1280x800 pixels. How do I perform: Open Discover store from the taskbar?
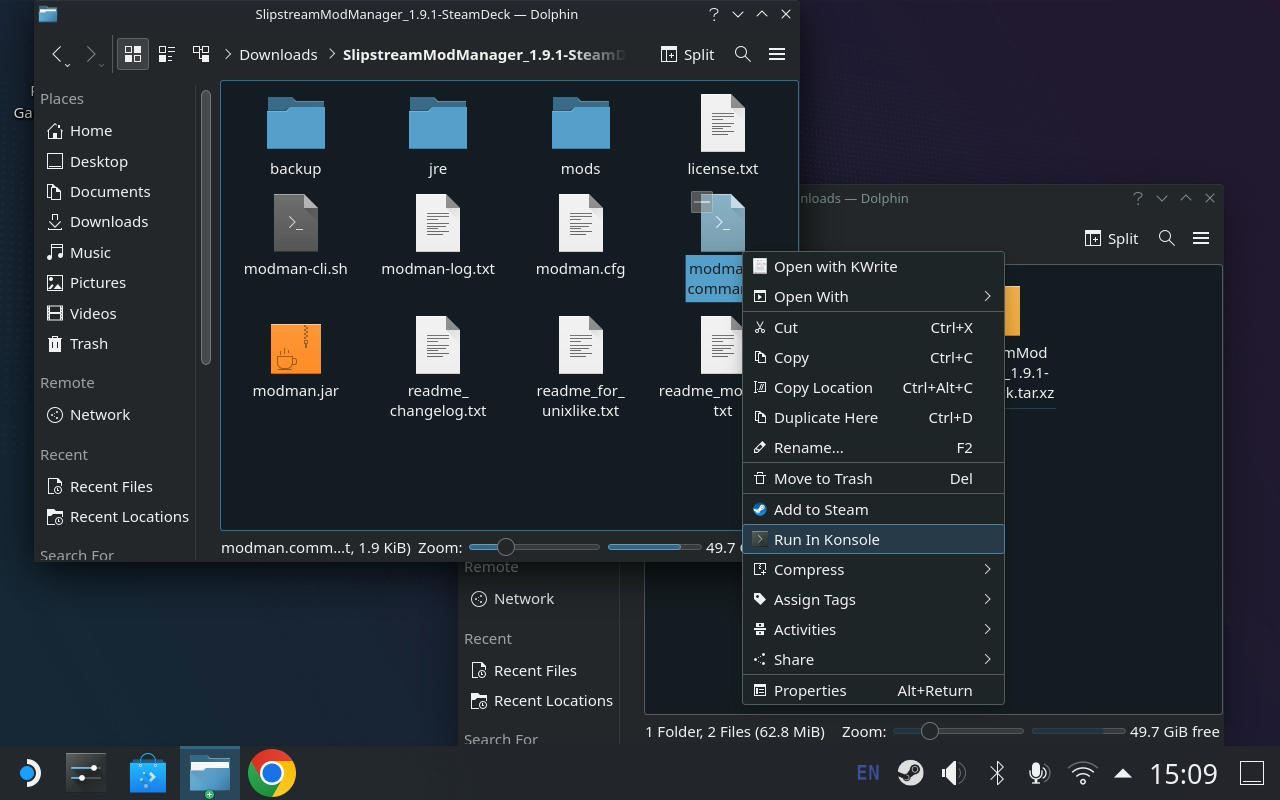coord(148,773)
